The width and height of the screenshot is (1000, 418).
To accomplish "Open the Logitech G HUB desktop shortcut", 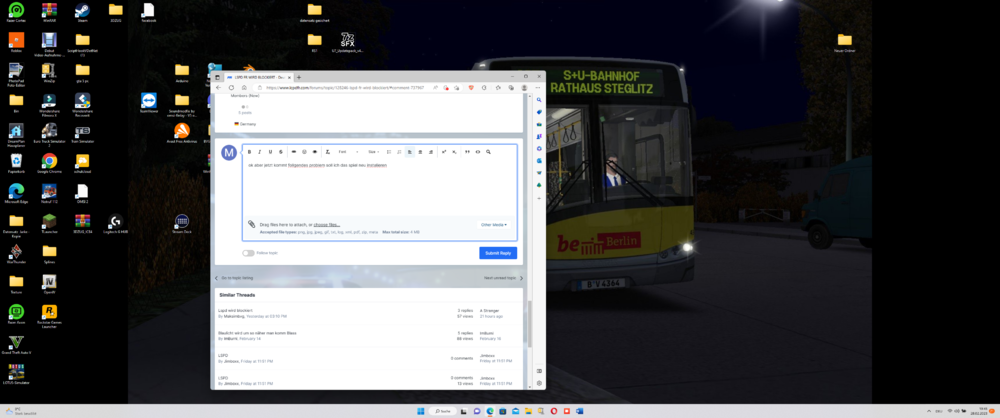I will (x=115, y=224).
